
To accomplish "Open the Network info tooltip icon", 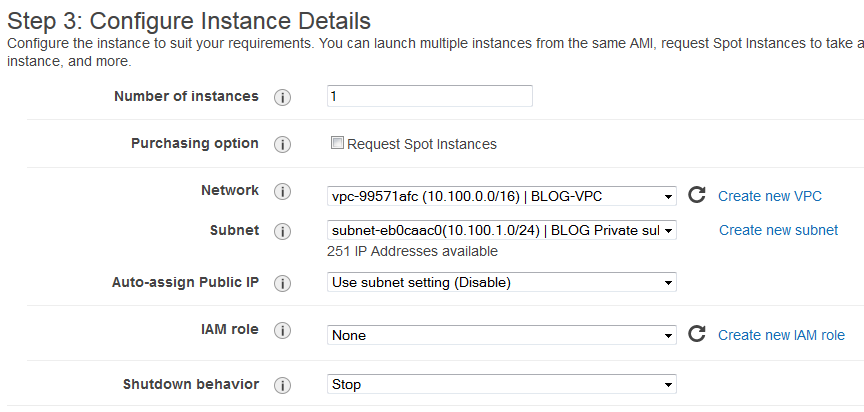I will tap(282, 192).
